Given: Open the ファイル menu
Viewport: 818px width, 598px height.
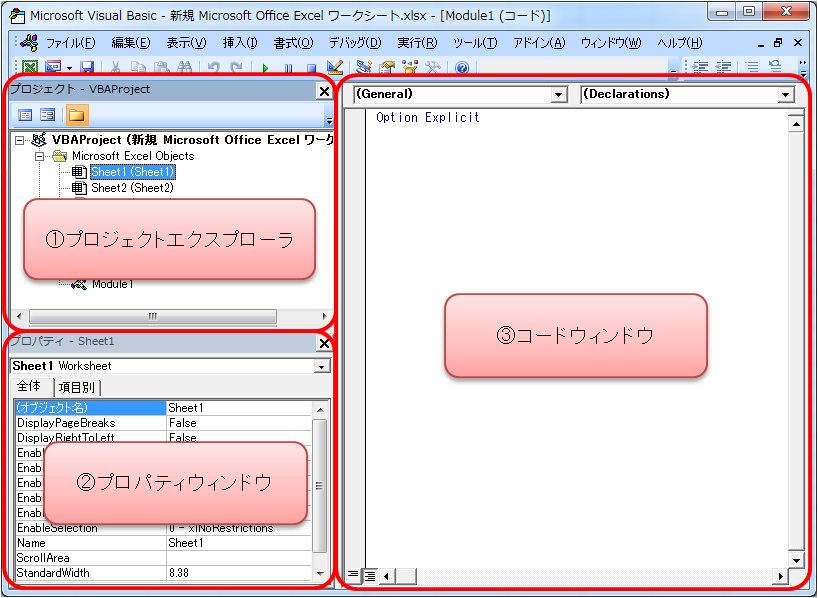Looking at the screenshot, I should tap(70, 43).
